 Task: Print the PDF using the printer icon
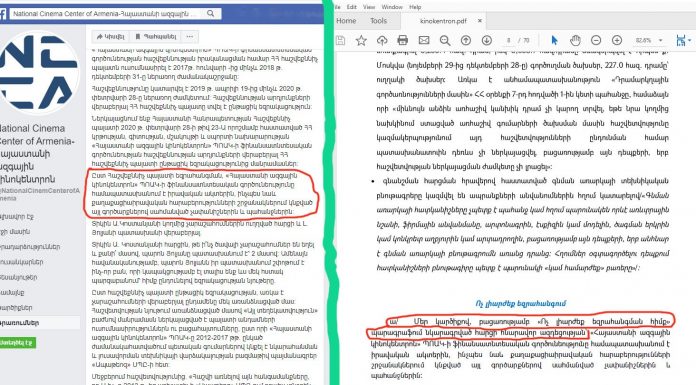tap(403, 40)
